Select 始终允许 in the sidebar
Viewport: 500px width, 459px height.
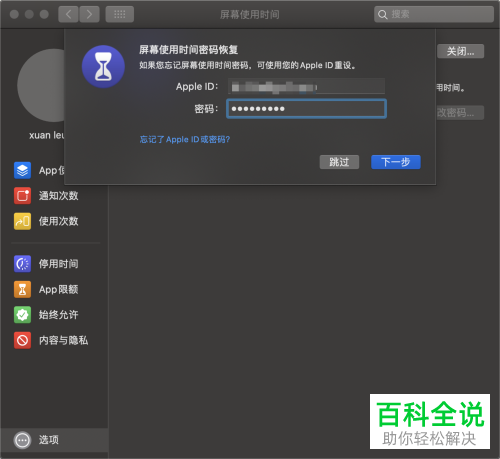[58, 315]
